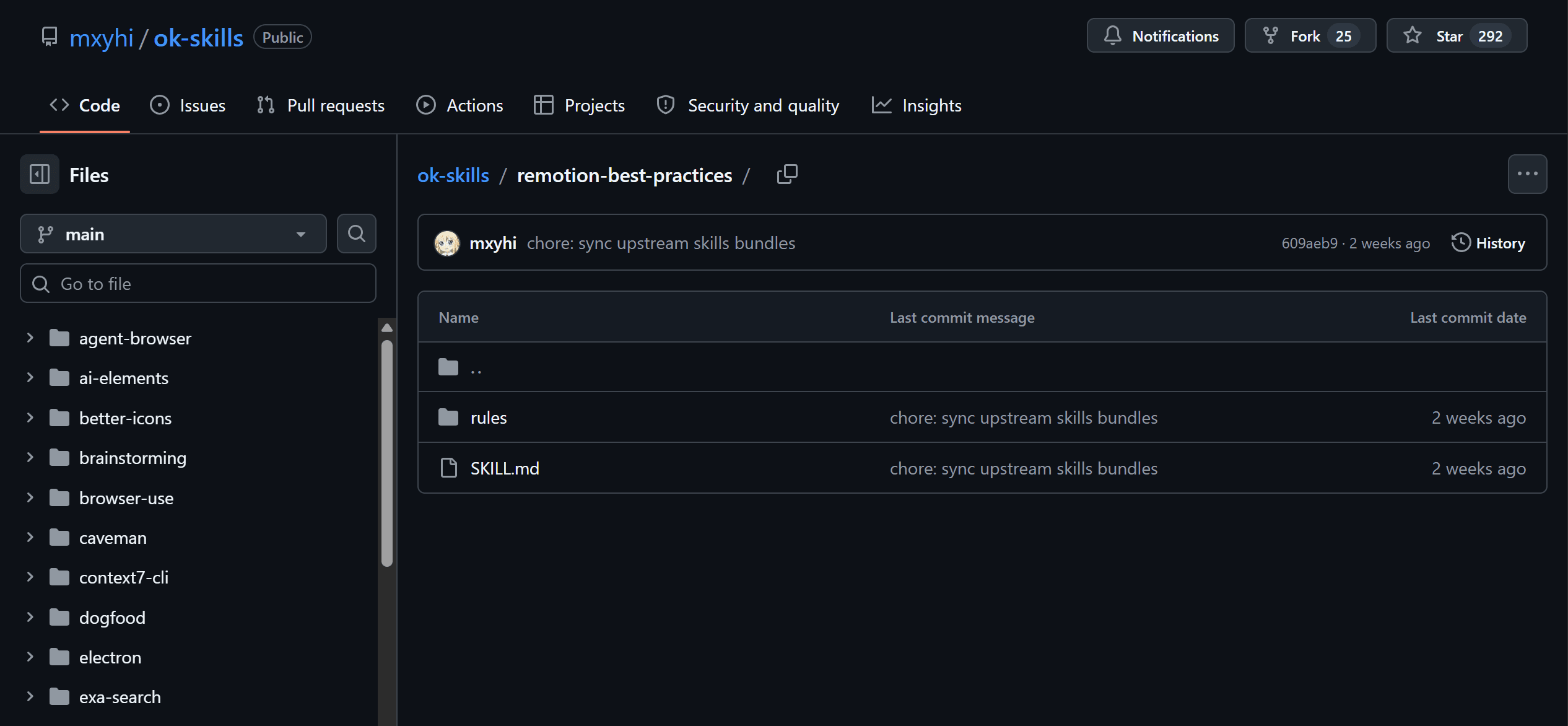Open the main branch dropdown
This screenshot has height=726, width=1568.
pos(173,234)
